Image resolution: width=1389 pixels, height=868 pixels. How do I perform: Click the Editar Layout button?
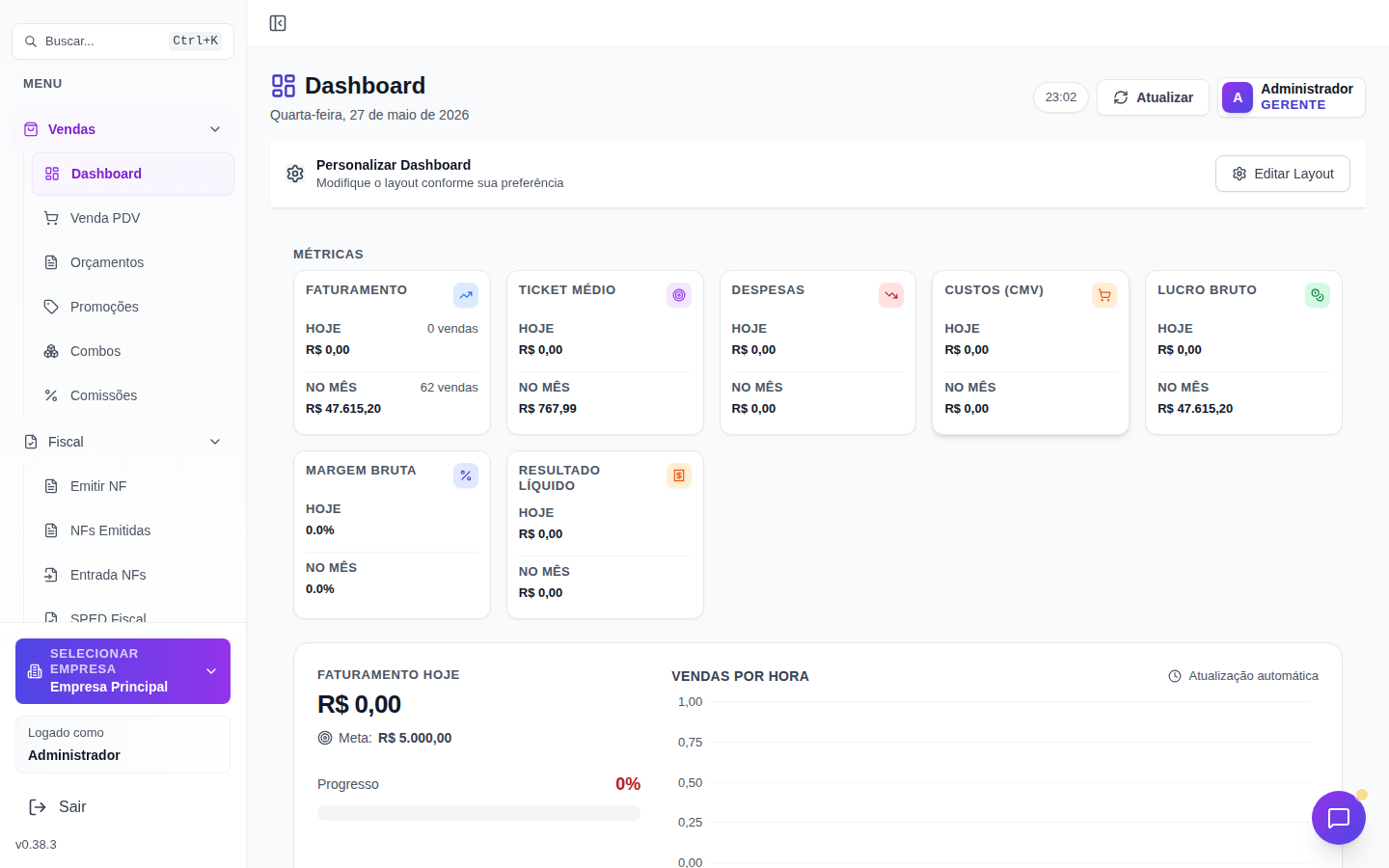(x=1283, y=174)
